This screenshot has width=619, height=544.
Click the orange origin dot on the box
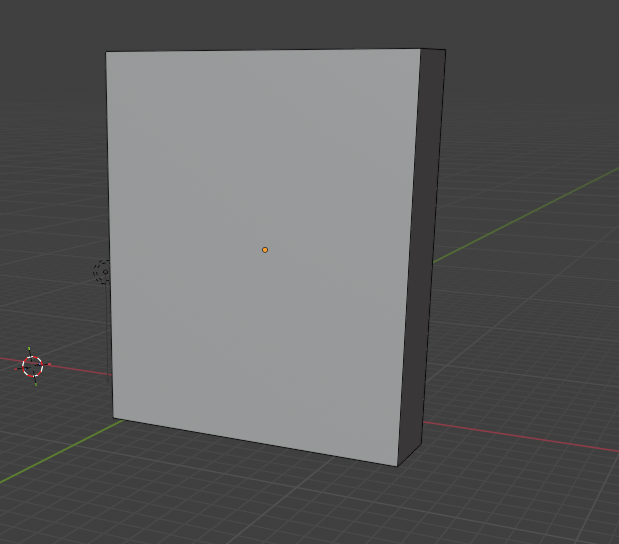(x=265, y=250)
